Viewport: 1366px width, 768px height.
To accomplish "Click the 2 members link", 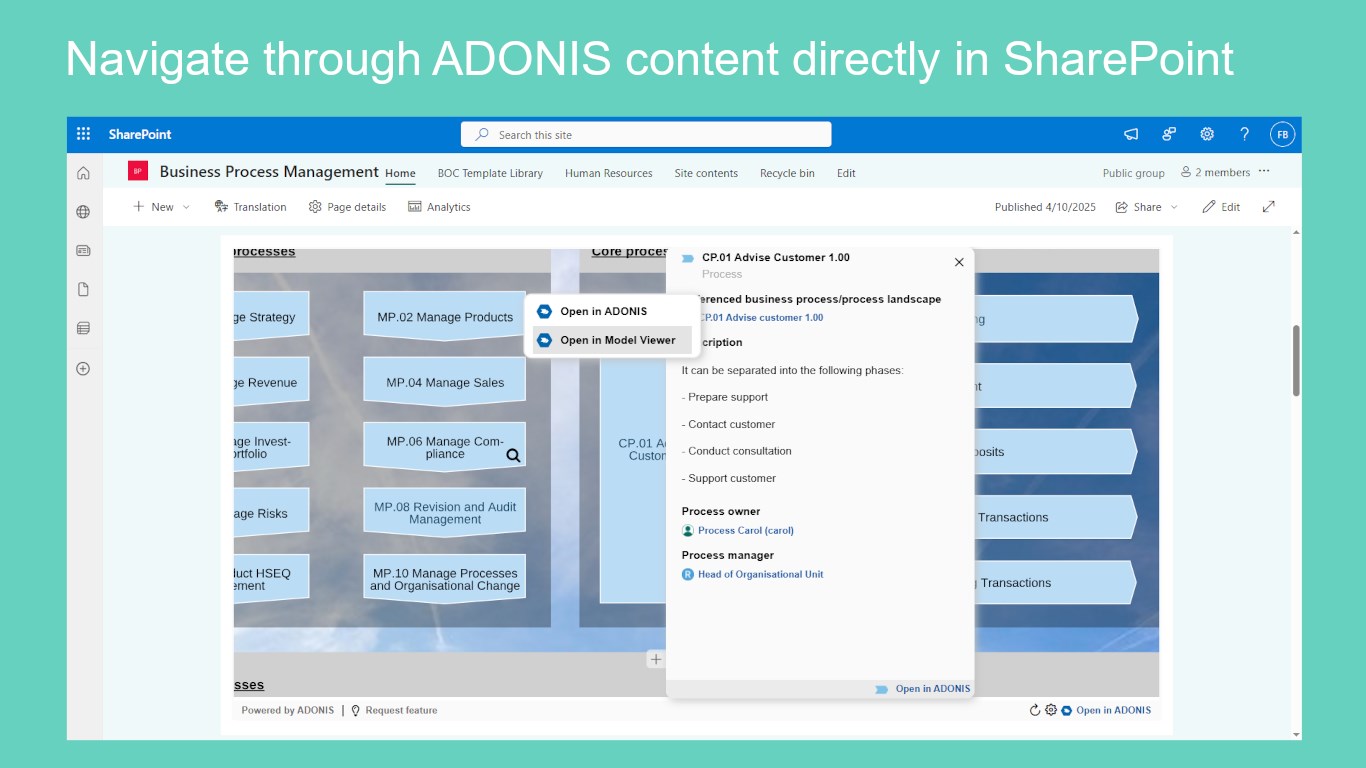I will pyautogui.click(x=1216, y=172).
